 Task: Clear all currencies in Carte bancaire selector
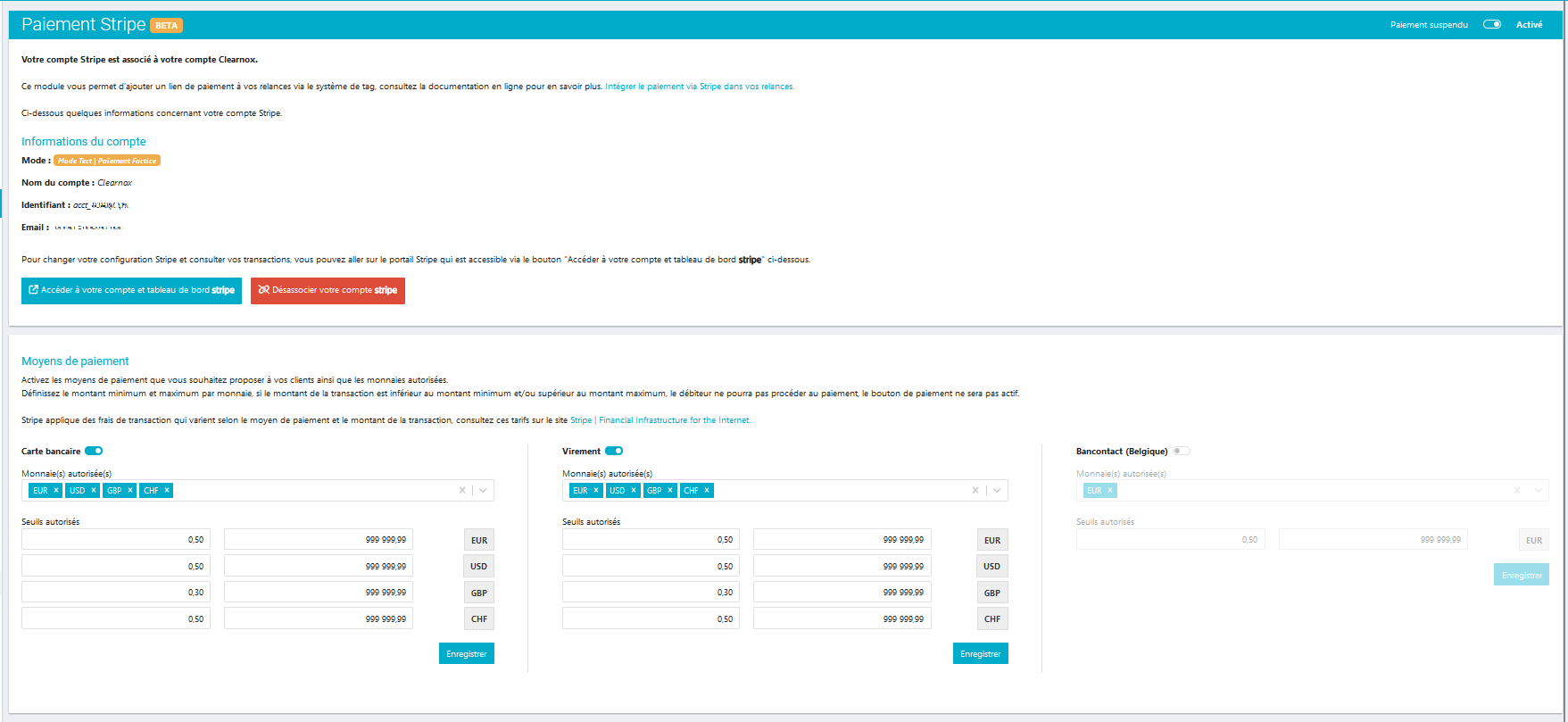(x=462, y=490)
